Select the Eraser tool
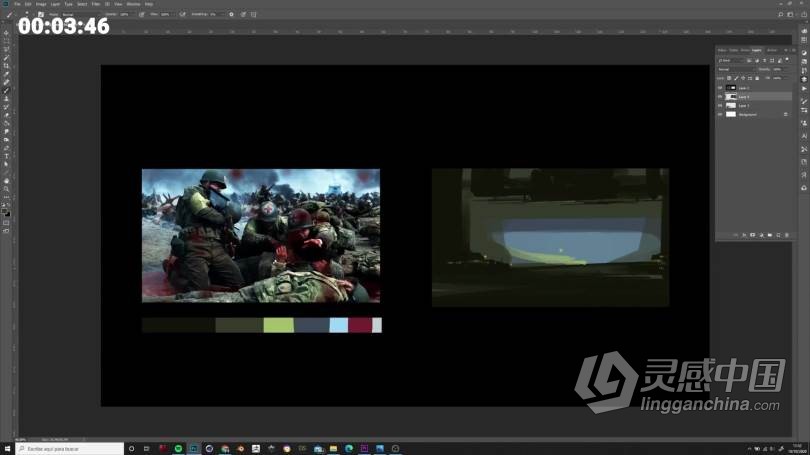Image resolution: width=810 pixels, height=455 pixels. pos(6,115)
